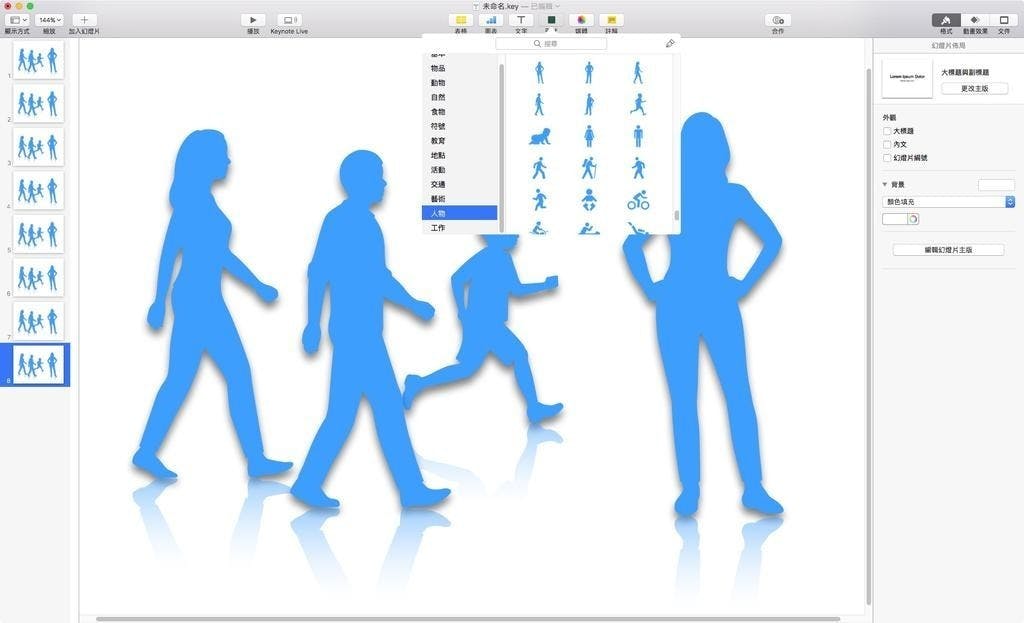Open Keynote Live from the toolbar
1024x623 pixels.
[x=289, y=20]
